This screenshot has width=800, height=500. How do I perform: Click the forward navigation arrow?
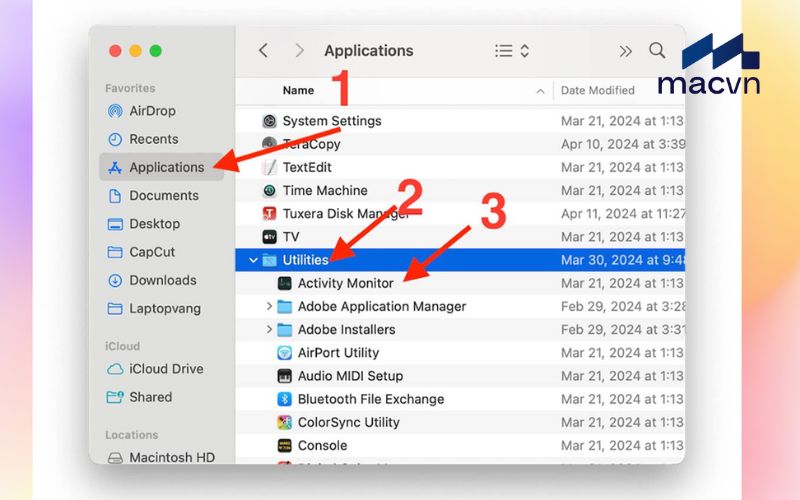point(299,51)
